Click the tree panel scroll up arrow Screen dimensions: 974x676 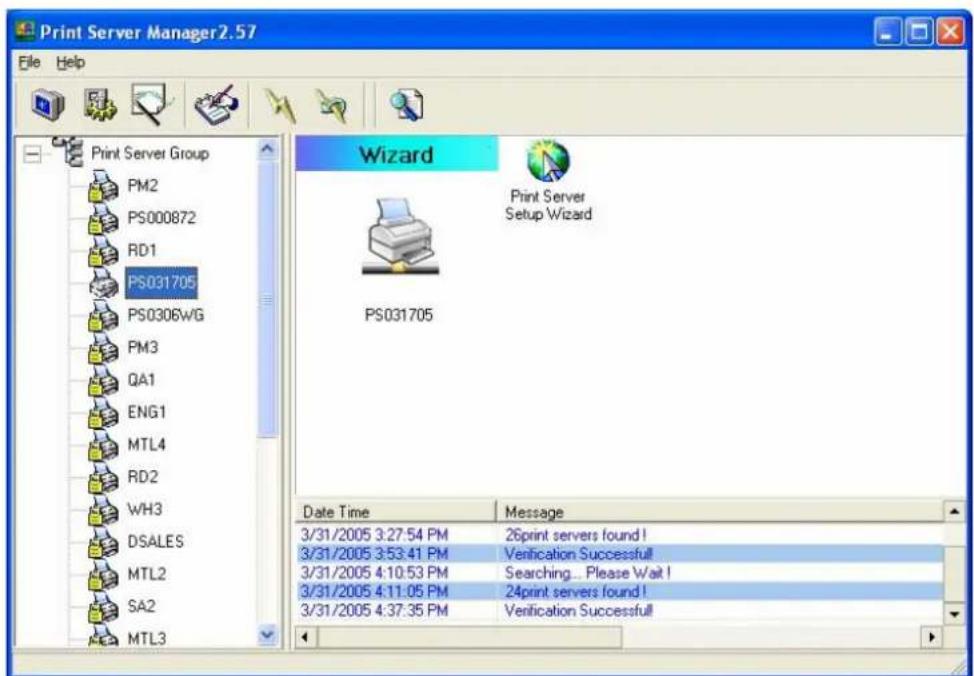(267, 150)
